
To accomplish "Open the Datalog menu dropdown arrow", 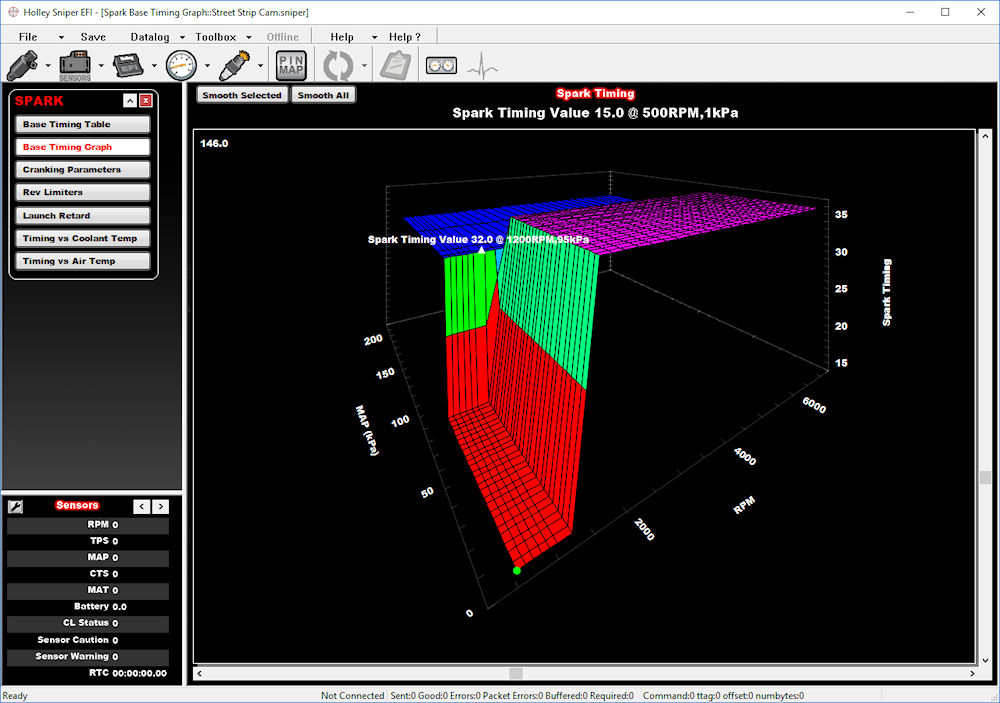I will tap(182, 38).
